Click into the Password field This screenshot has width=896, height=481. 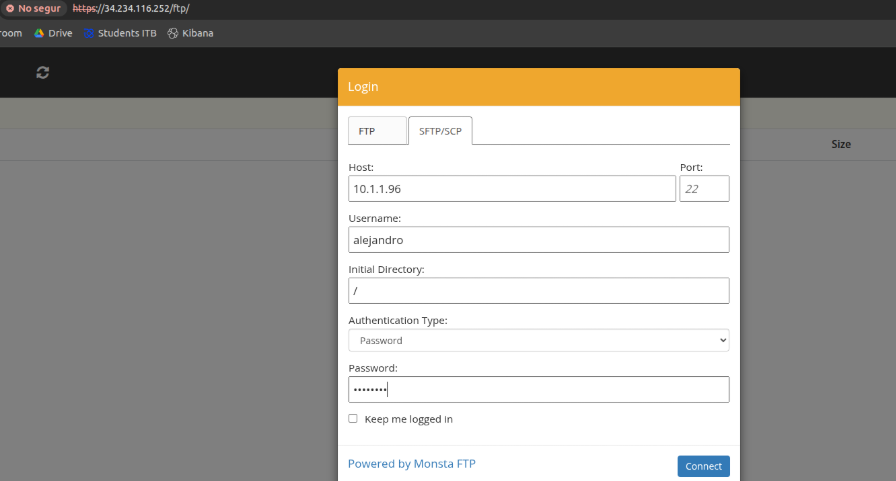tap(538, 389)
